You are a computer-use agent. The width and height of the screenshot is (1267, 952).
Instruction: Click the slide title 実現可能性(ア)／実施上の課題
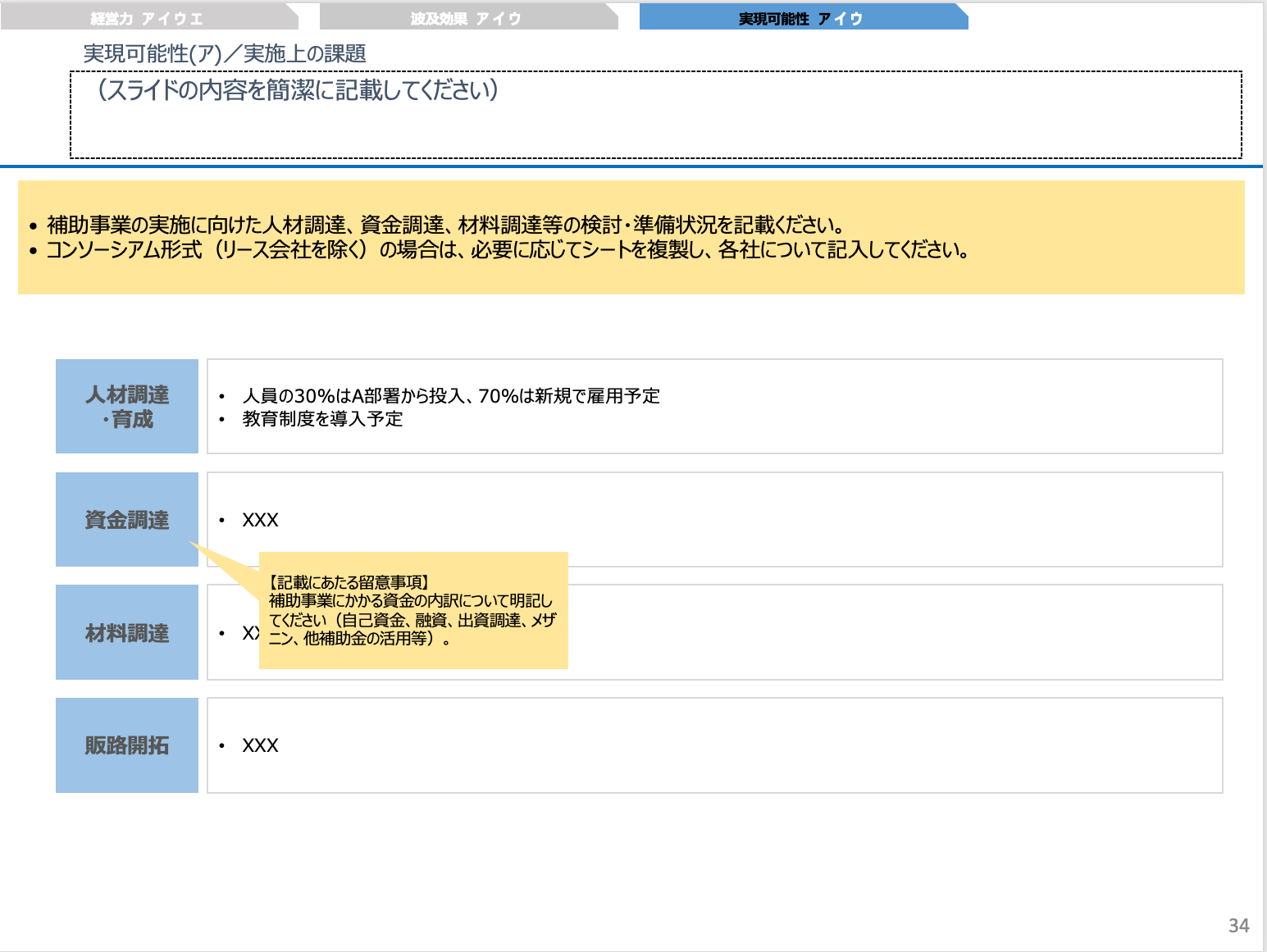click(x=225, y=53)
